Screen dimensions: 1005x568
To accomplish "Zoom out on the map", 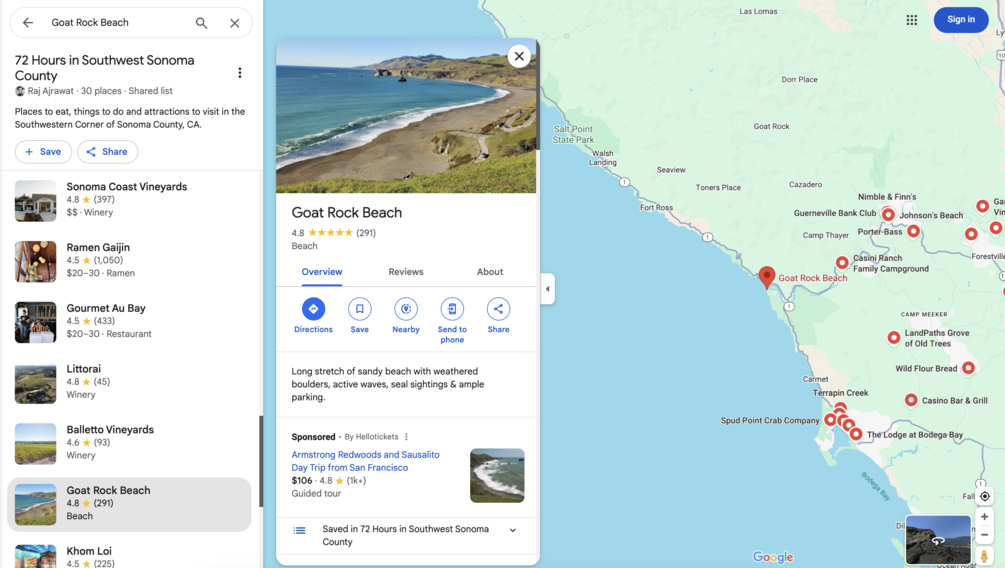I will tap(984, 535).
